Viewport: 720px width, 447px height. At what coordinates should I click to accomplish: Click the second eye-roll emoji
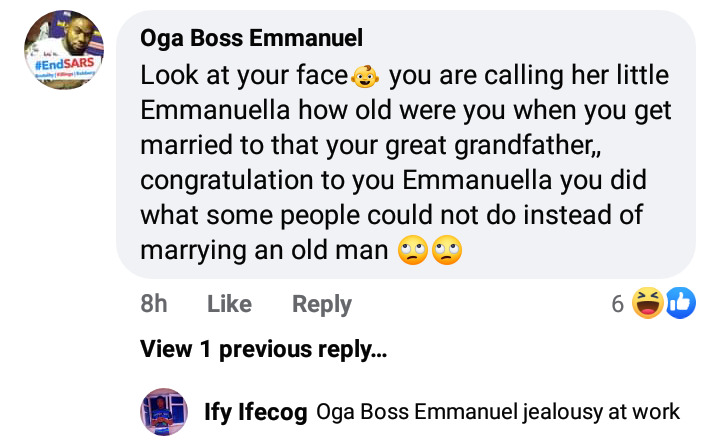tap(446, 249)
